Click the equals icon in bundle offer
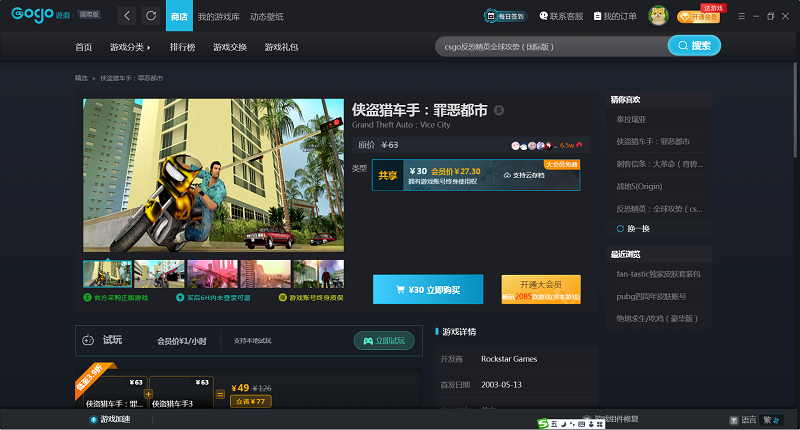This screenshot has width=800, height=430. 220,394
